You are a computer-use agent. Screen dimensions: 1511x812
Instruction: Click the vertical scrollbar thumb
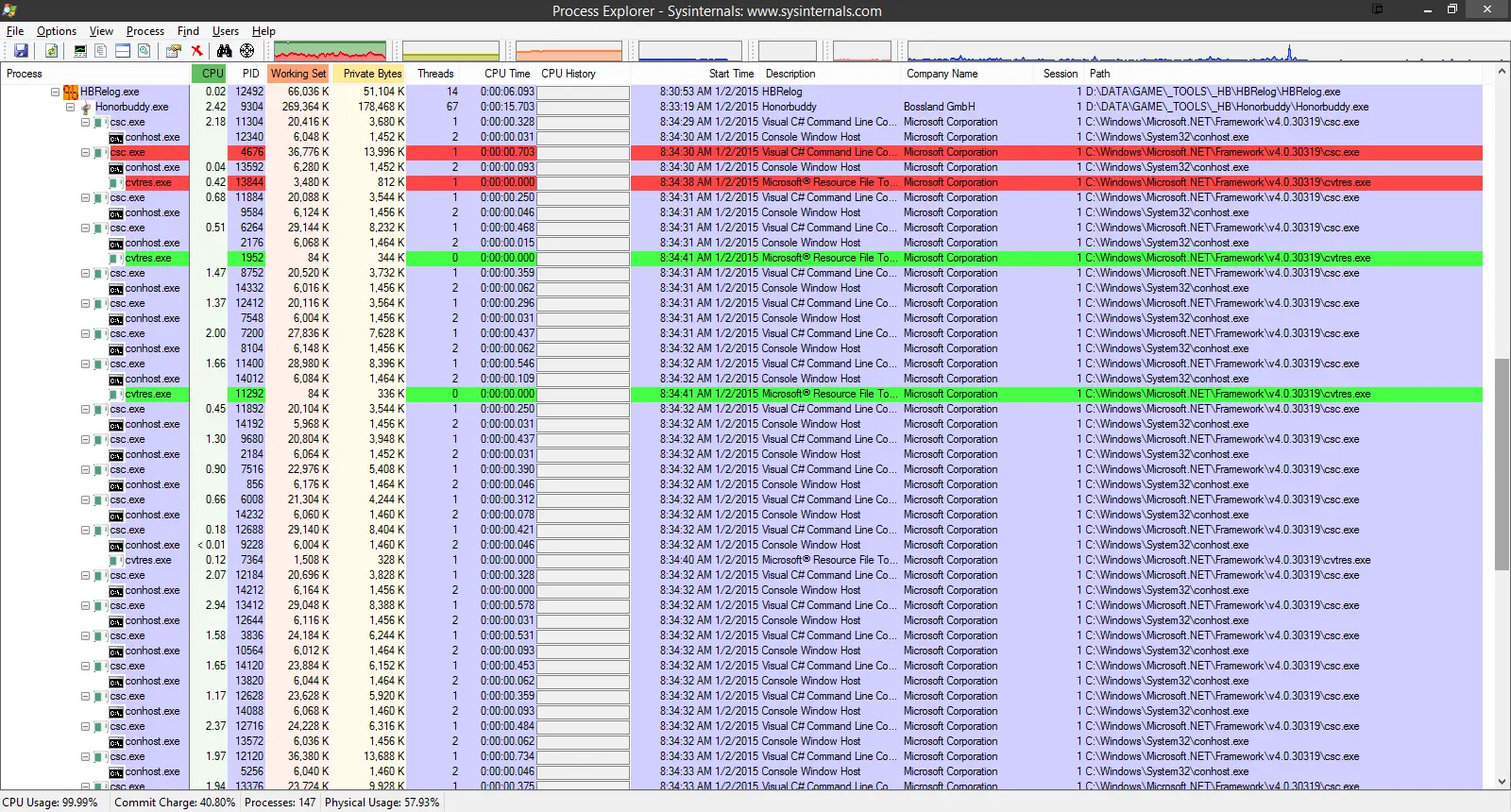1502,465
